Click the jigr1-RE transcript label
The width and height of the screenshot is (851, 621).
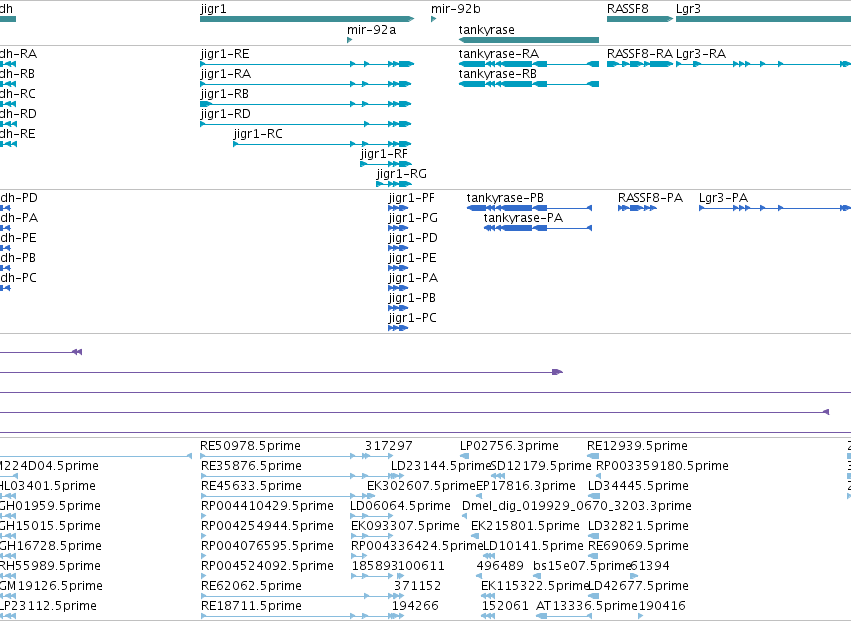pyautogui.click(x=225, y=54)
